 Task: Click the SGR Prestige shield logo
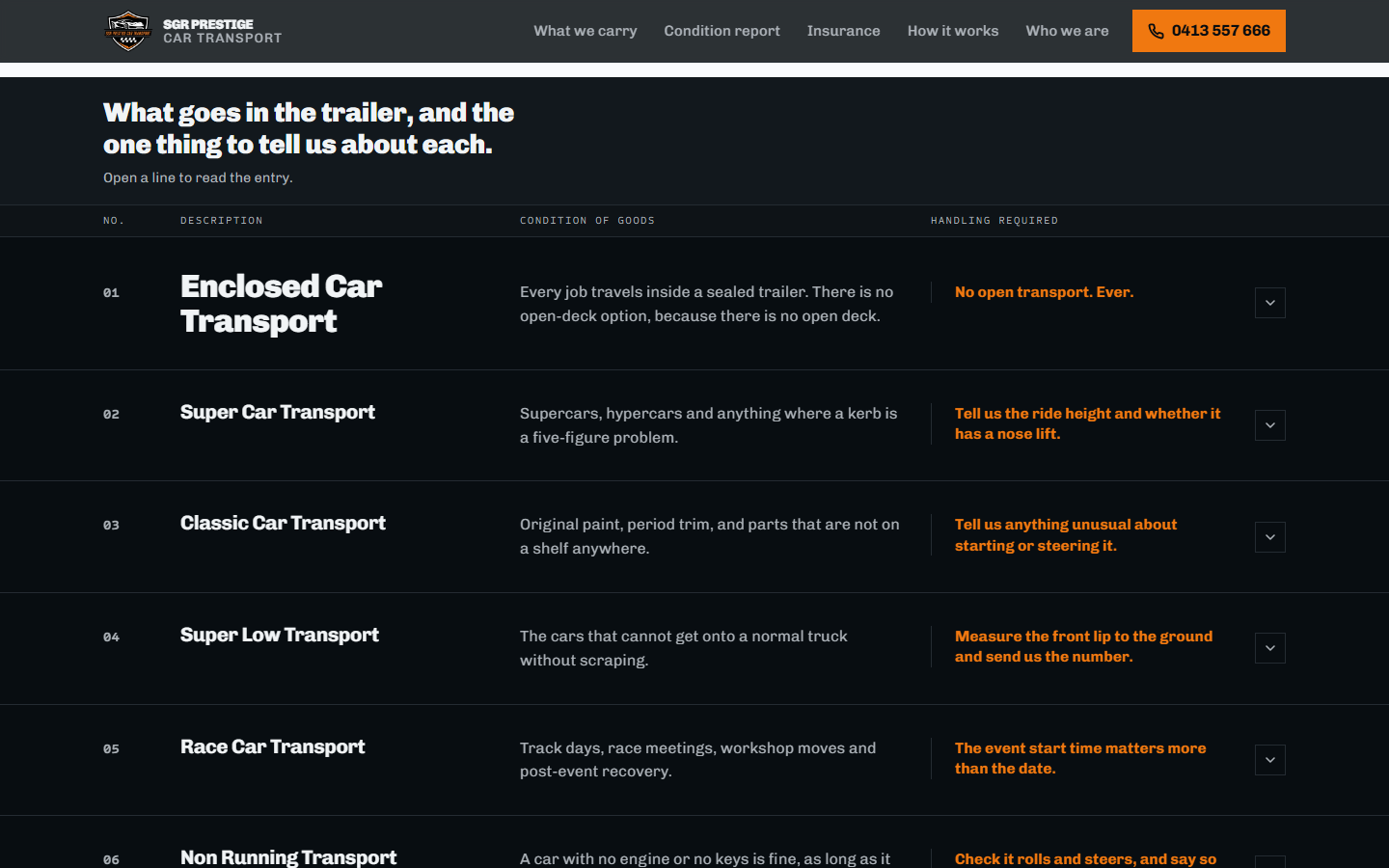coord(127,31)
